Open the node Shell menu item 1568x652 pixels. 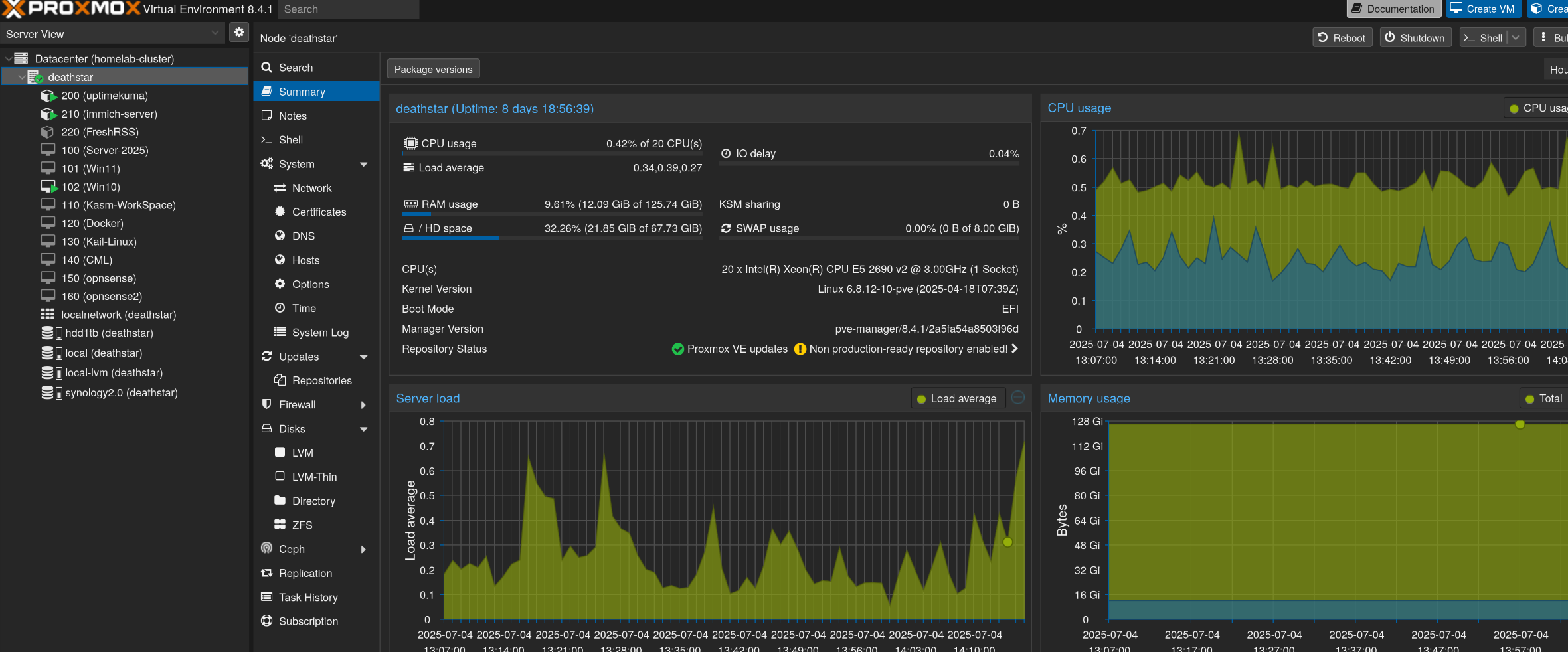pos(316,139)
